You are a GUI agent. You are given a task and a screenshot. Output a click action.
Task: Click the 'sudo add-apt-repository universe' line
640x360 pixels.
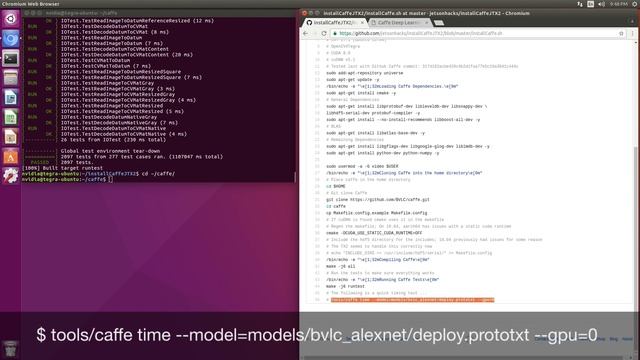point(364,73)
